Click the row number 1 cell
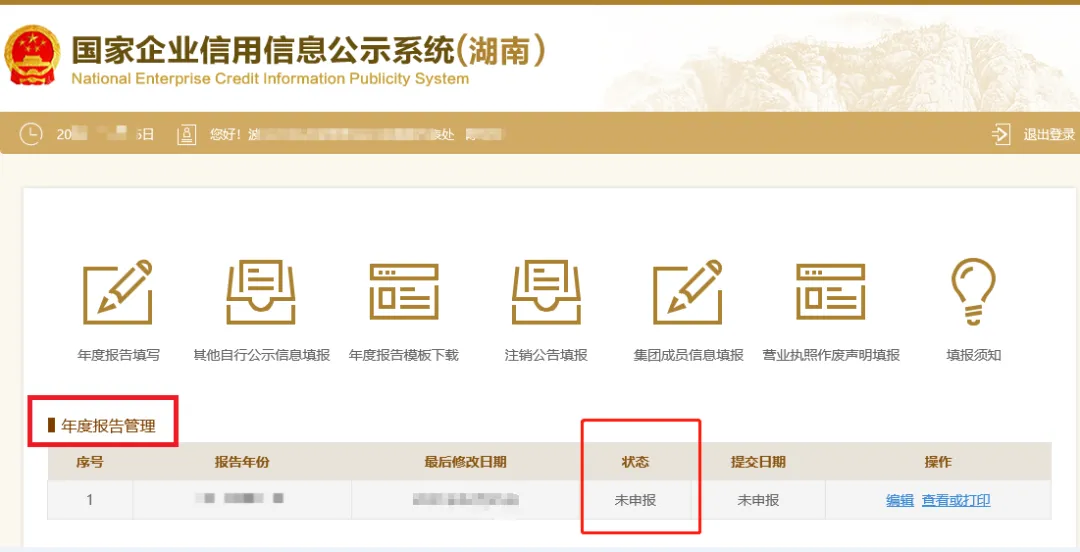The width and height of the screenshot is (1080, 552). [x=90, y=500]
